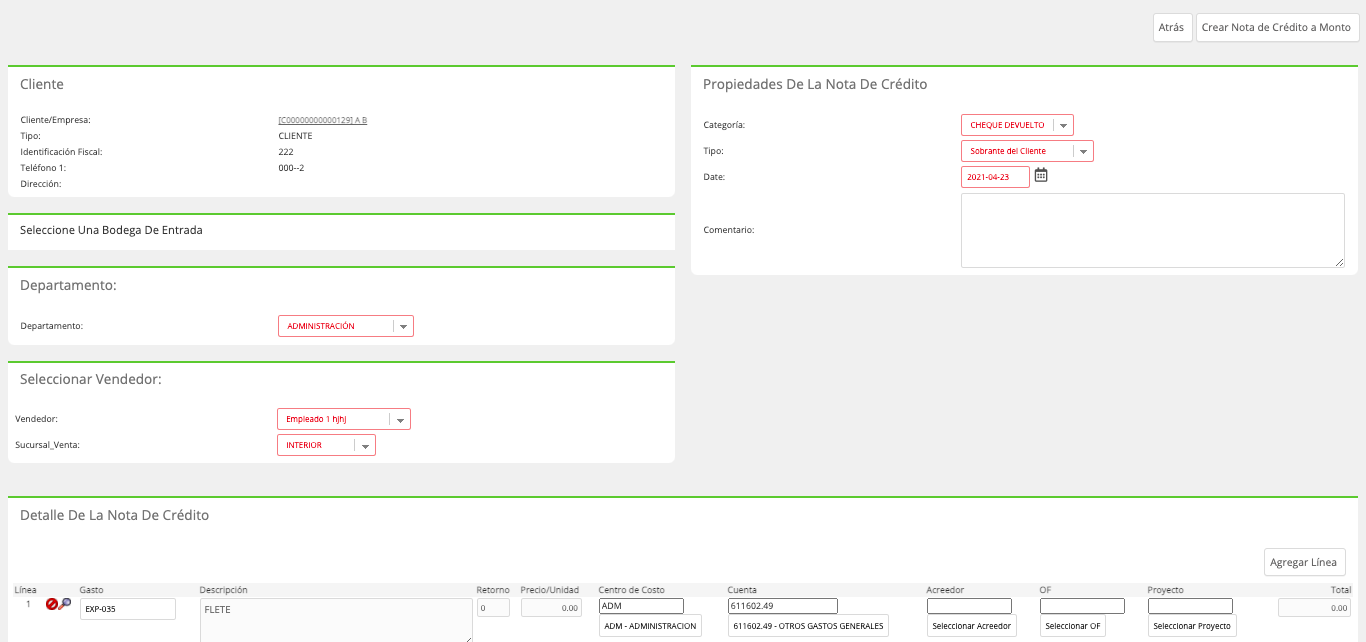Click into the Comentario text area
The image size is (1366, 642).
pos(1153,230)
